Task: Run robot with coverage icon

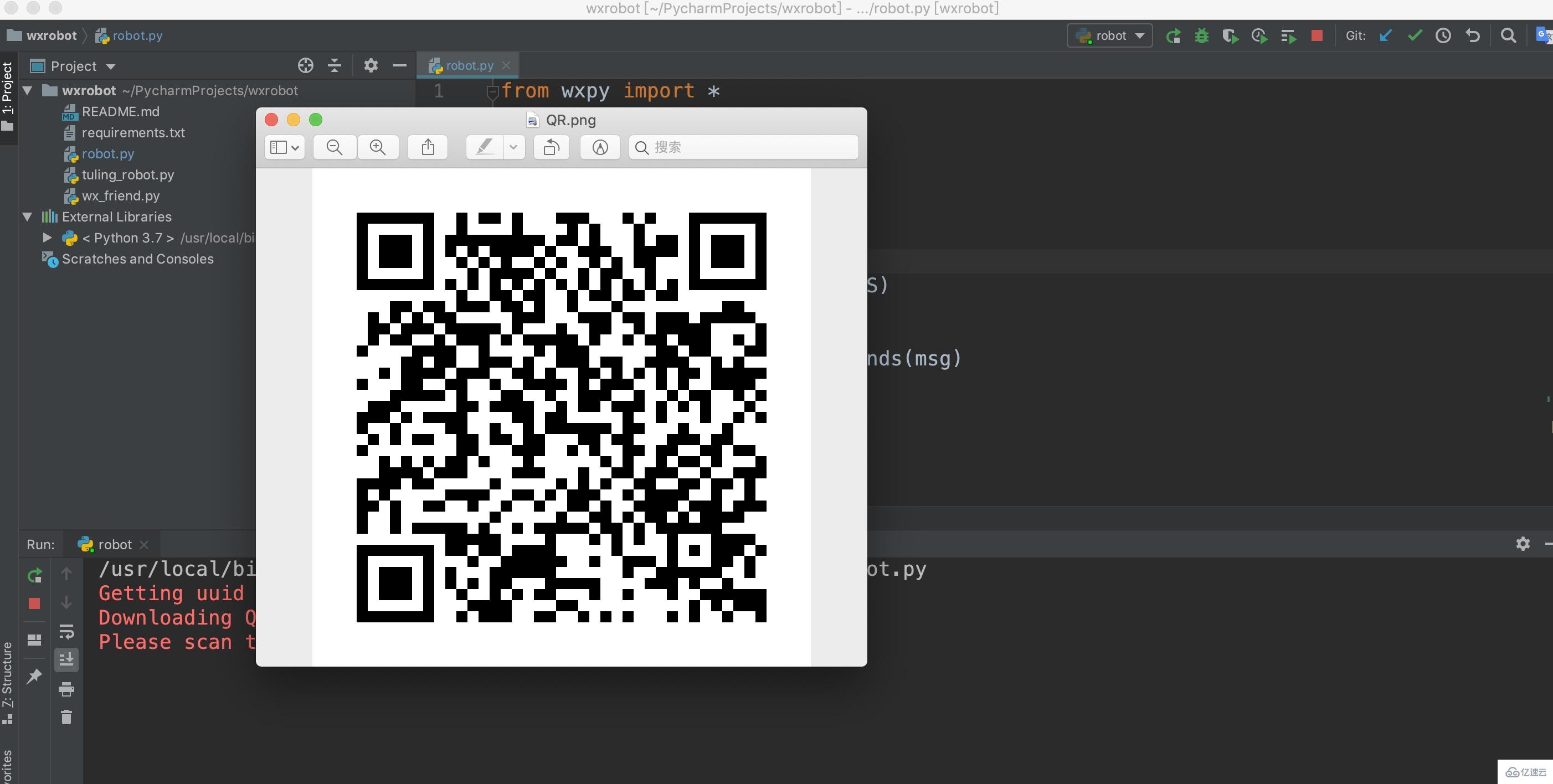Action: [1231, 36]
